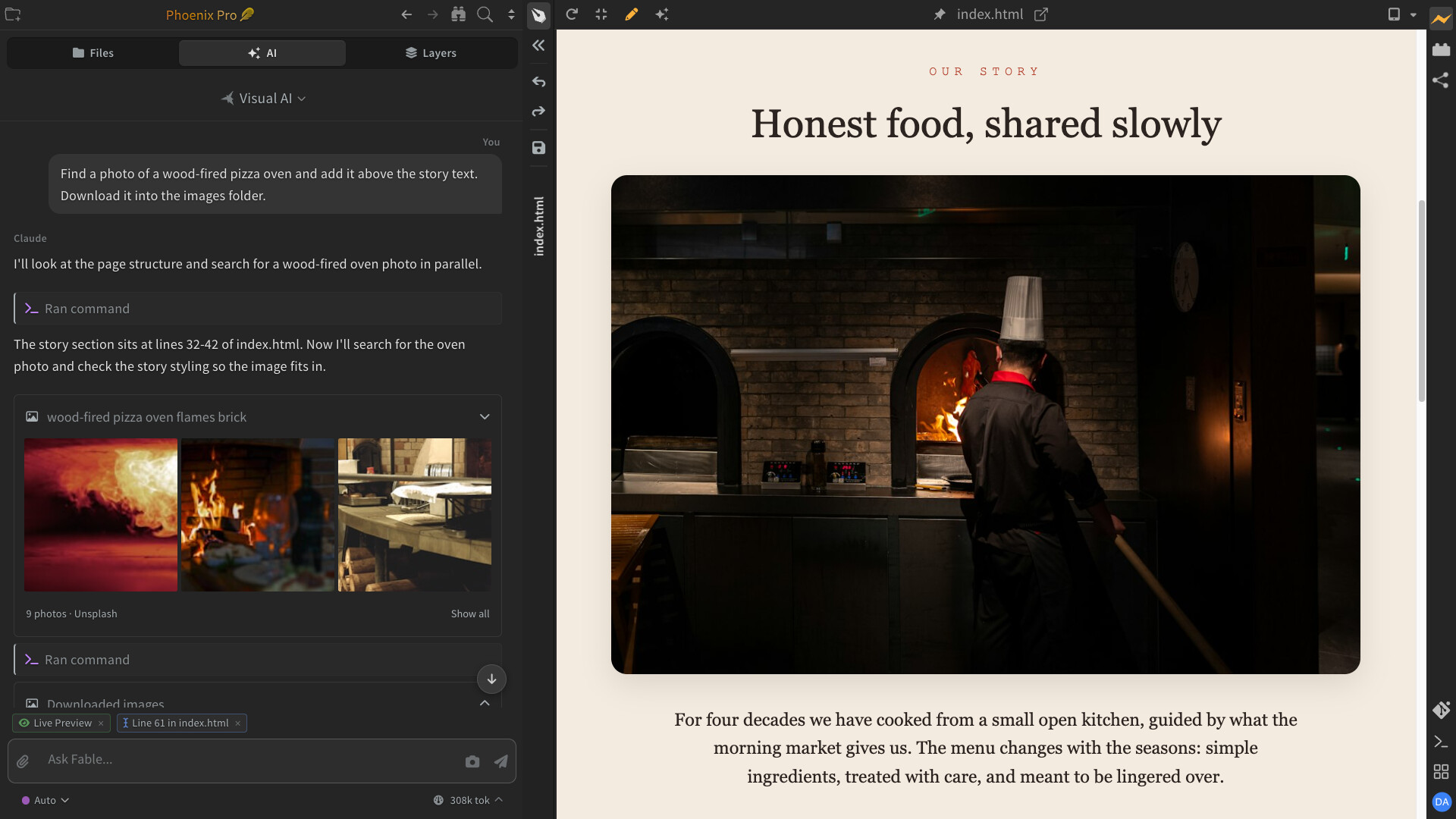
Task: Collapse the sidebar with double chevron
Action: [538, 45]
